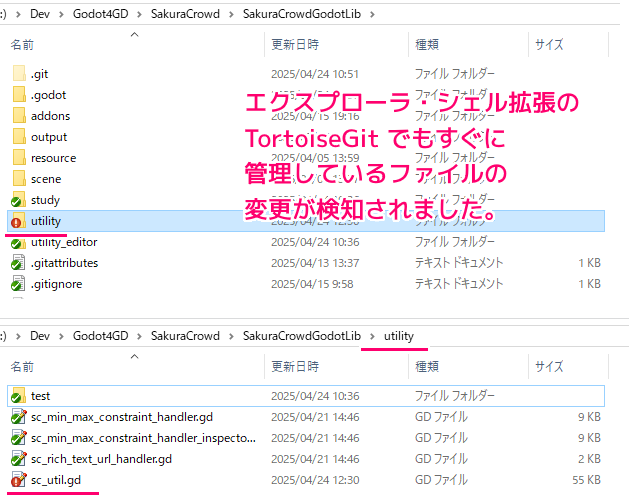Select the .git folder icon
The width and height of the screenshot is (630, 500).
point(19,74)
